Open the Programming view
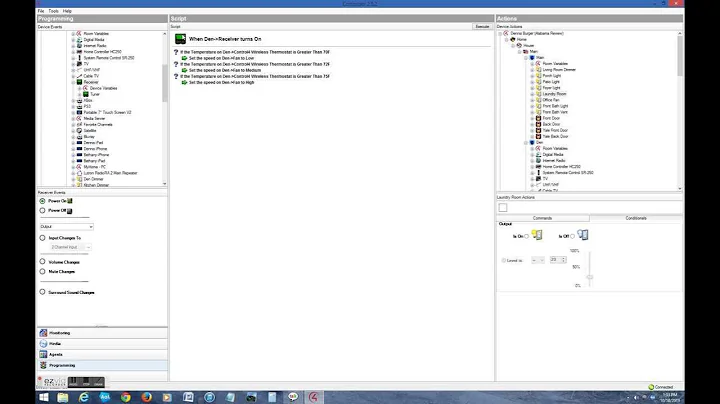The height and width of the screenshot is (404, 720). tap(102, 365)
